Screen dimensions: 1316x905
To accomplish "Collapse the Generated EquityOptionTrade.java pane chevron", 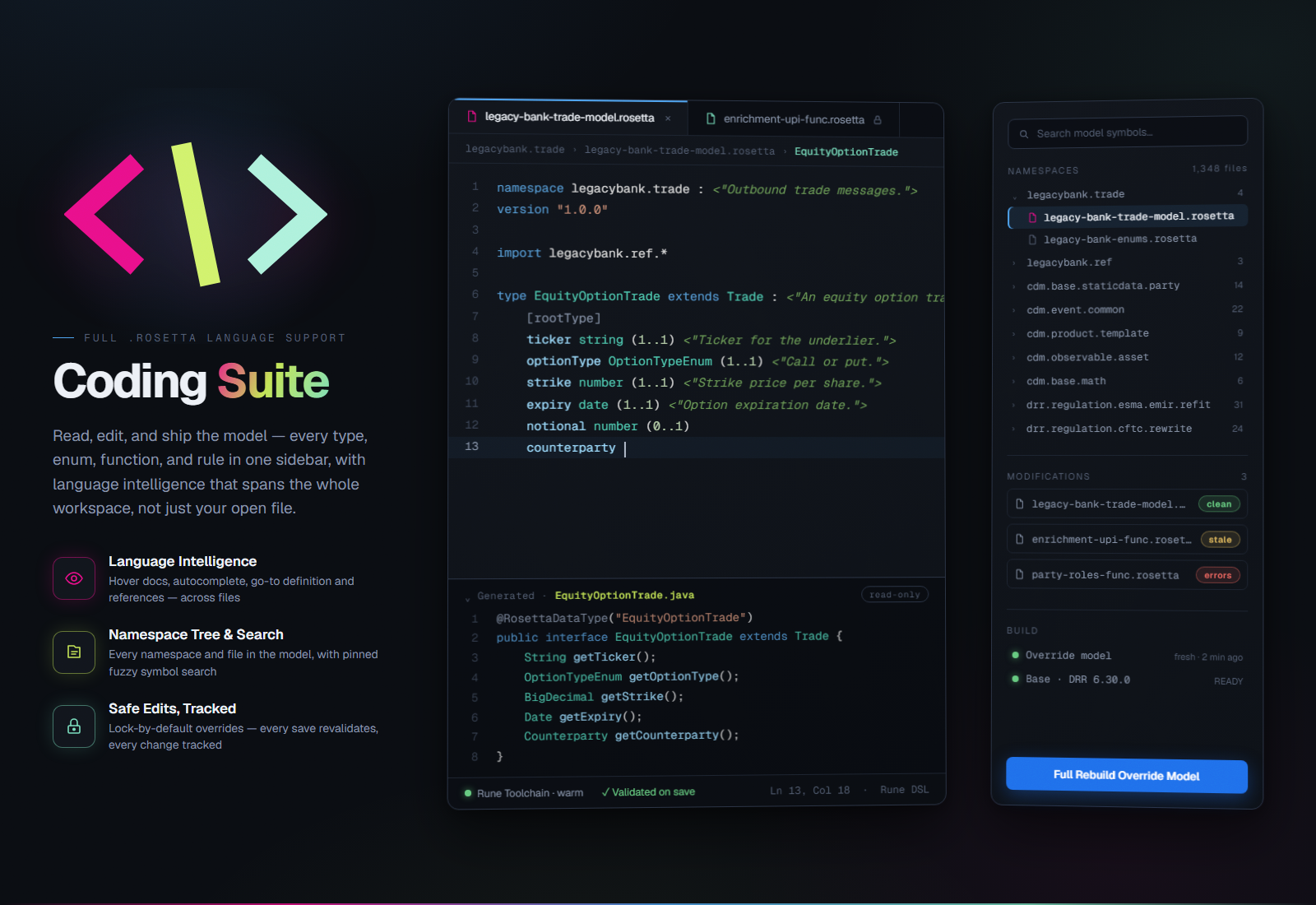I will pyautogui.click(x=468, y=598).
